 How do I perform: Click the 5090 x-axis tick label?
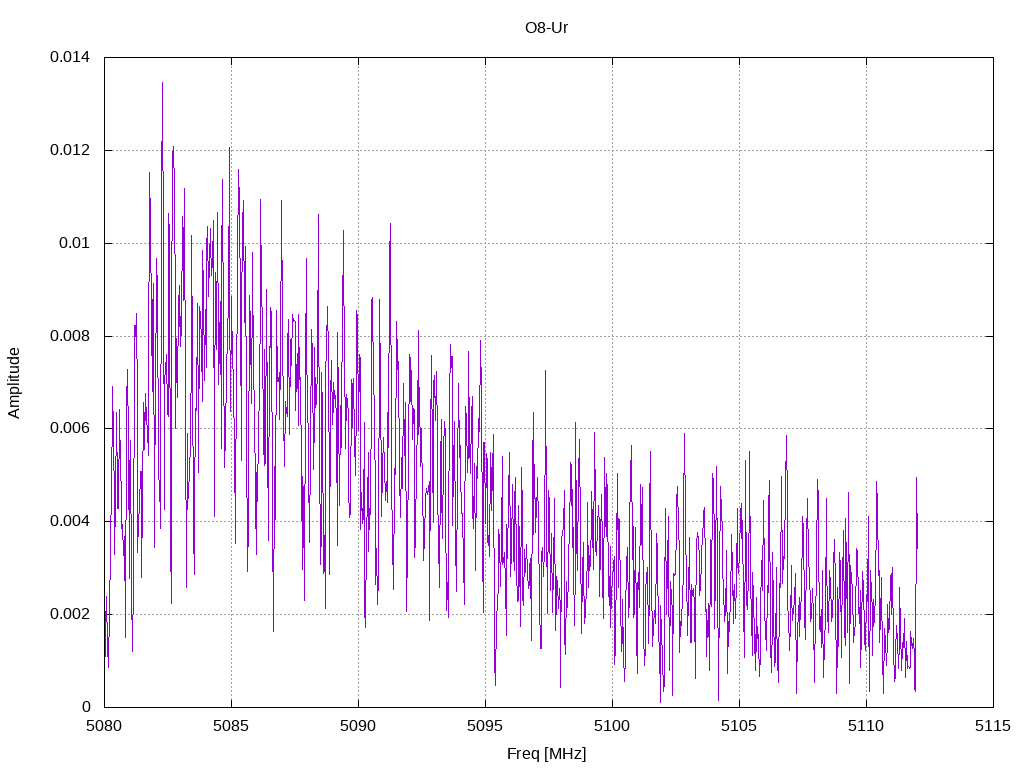(358, 726)
